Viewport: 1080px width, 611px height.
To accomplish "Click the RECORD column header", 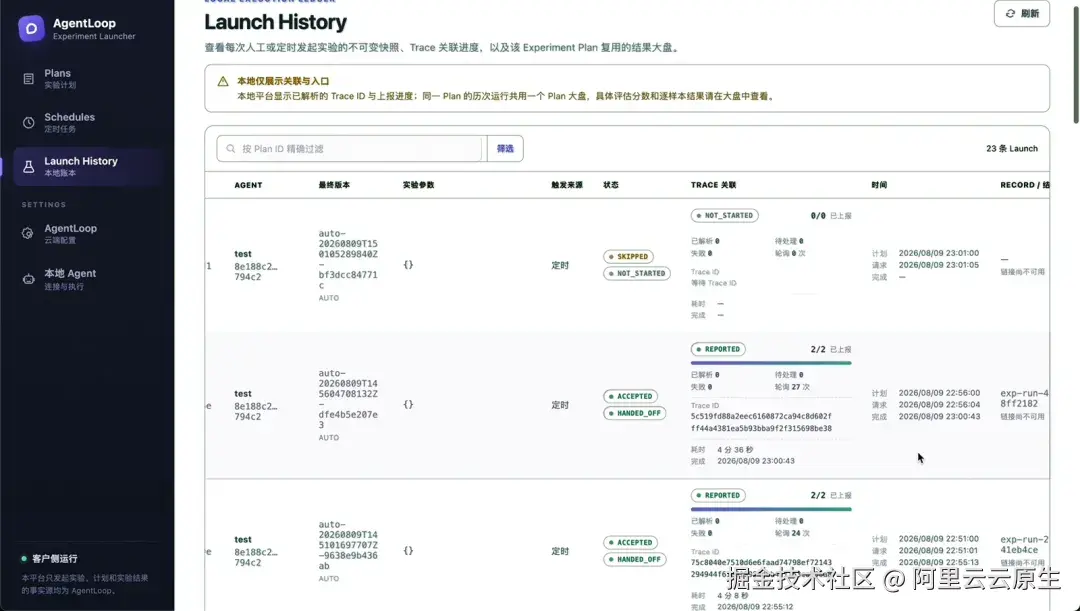I will 1024,185.
